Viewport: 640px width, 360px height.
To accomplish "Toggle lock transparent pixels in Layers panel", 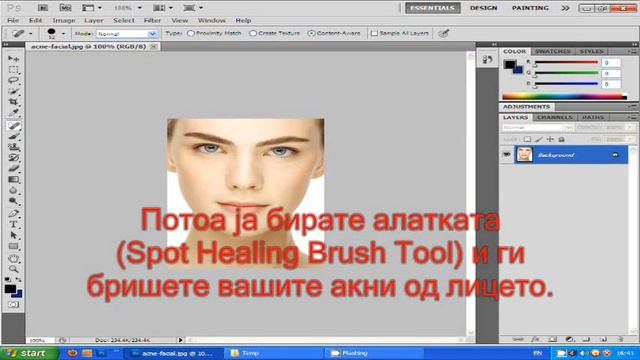I will pyautogui.click(x=527, y=139).
